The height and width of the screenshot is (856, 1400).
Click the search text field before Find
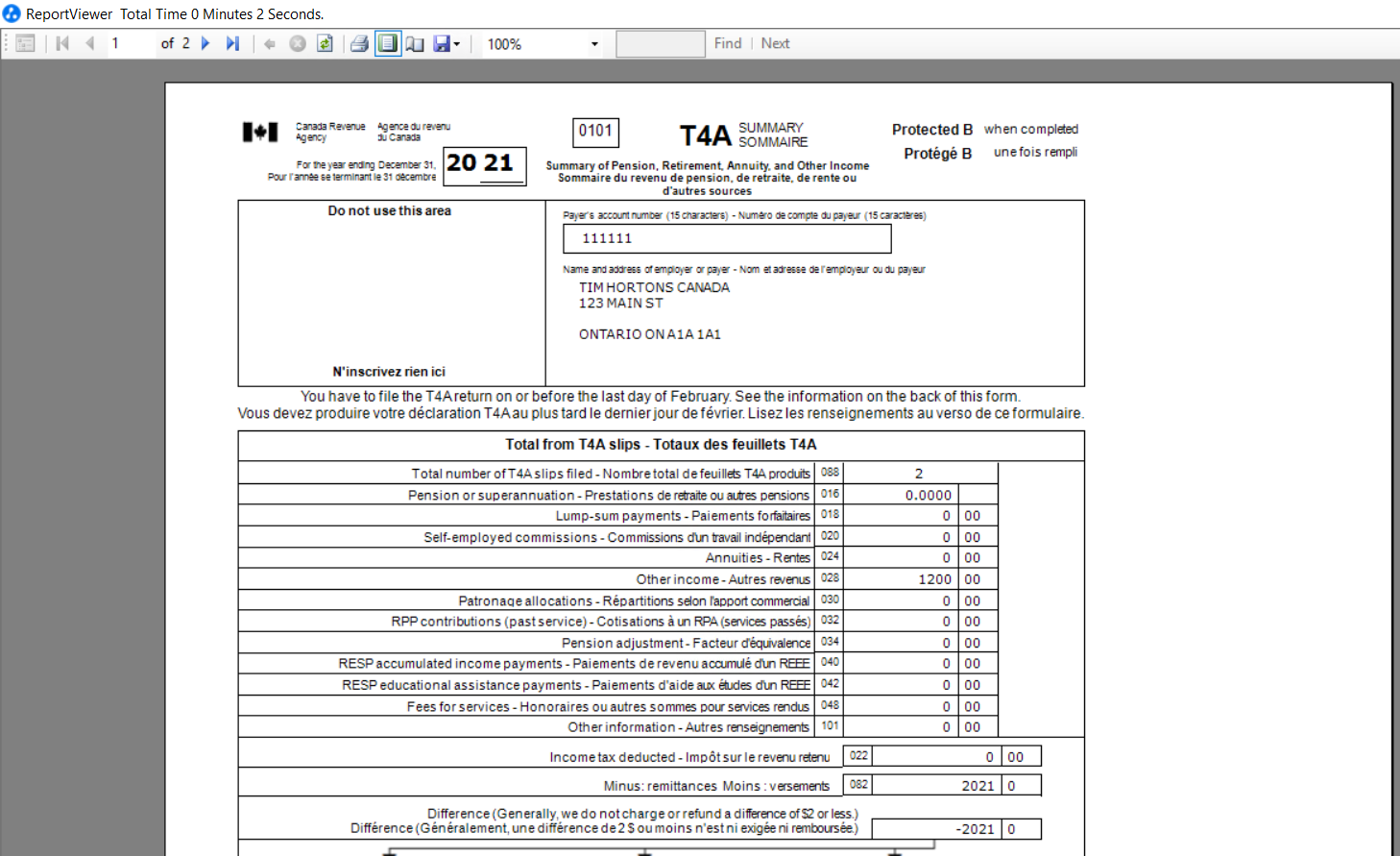click(x=660, y=43)
